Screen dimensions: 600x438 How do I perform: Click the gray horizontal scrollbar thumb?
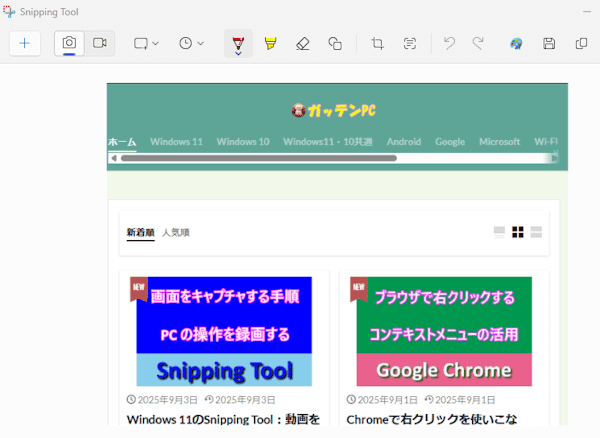tap(259, 158)
